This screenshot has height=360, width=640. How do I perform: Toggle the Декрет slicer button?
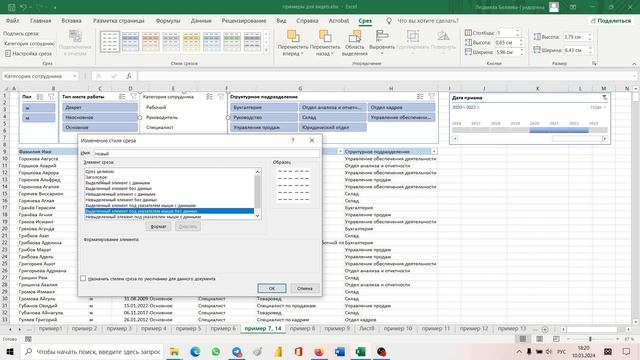click(x=100, y=107)
